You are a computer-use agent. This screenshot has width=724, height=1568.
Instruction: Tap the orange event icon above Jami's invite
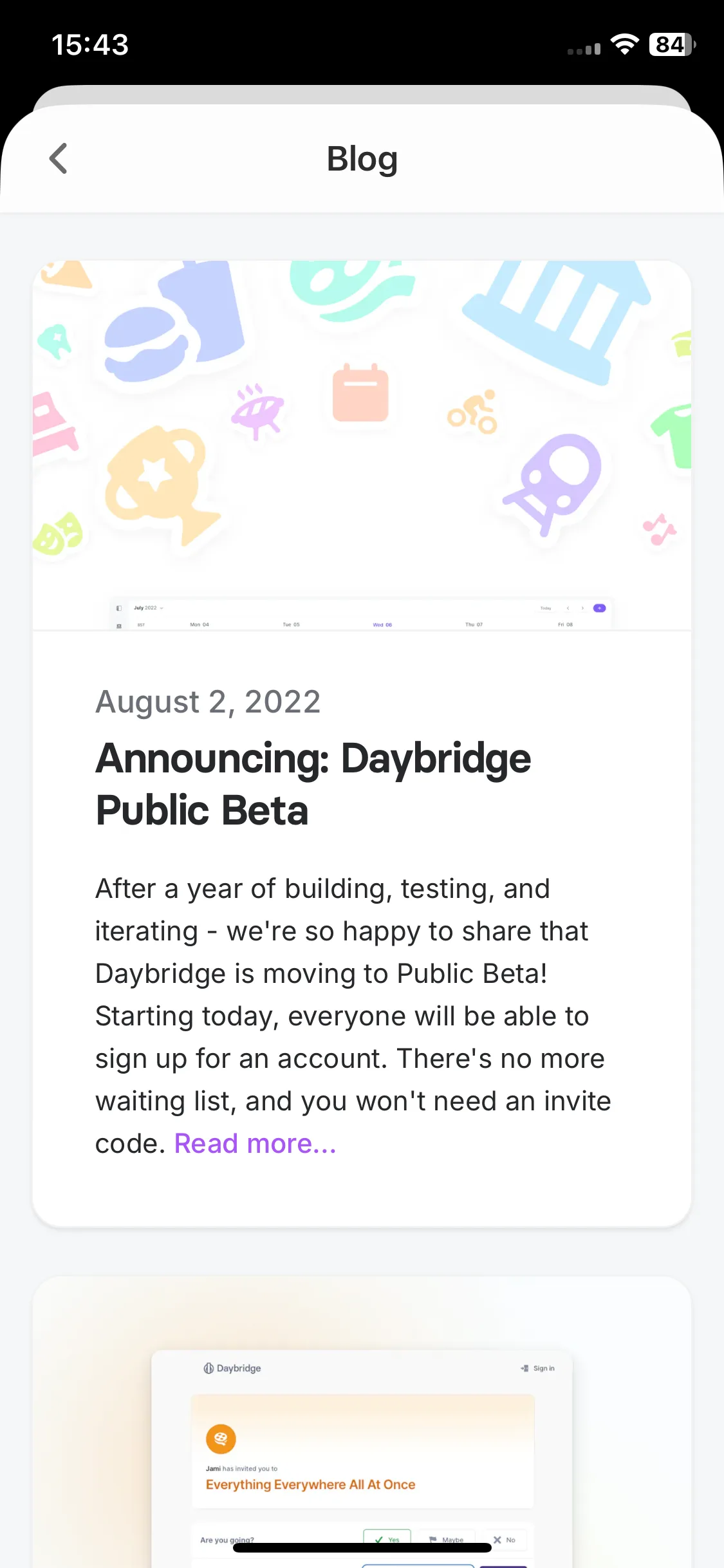(x=221, y=1439)
